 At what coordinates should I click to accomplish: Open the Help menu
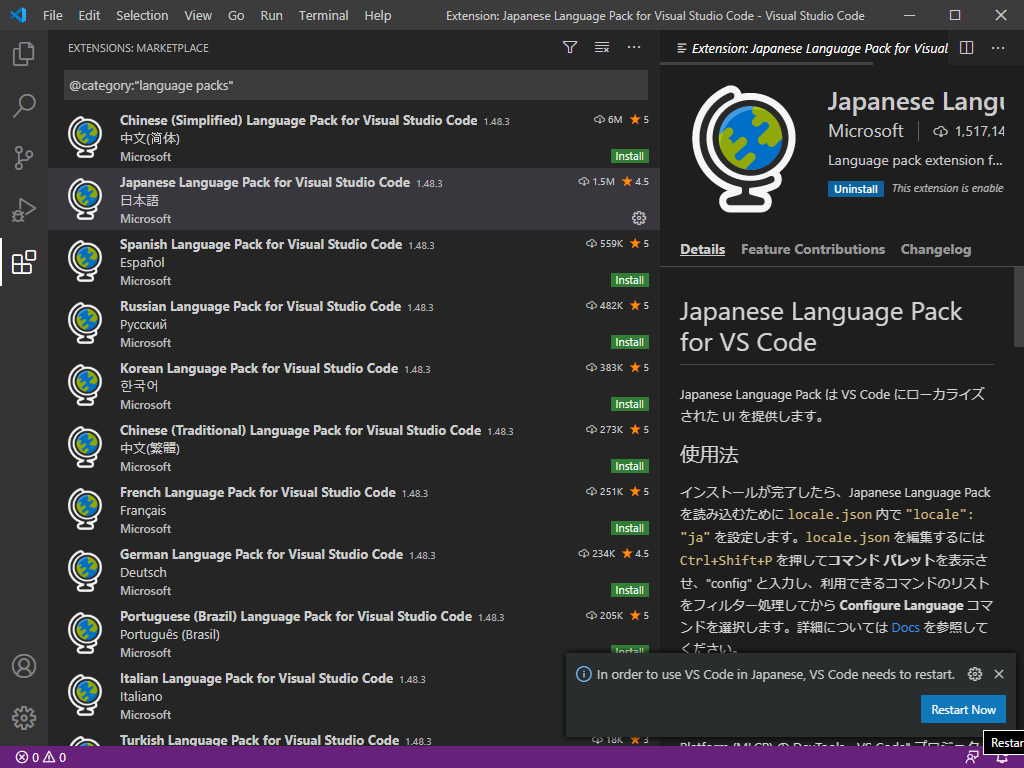(377, 15)
